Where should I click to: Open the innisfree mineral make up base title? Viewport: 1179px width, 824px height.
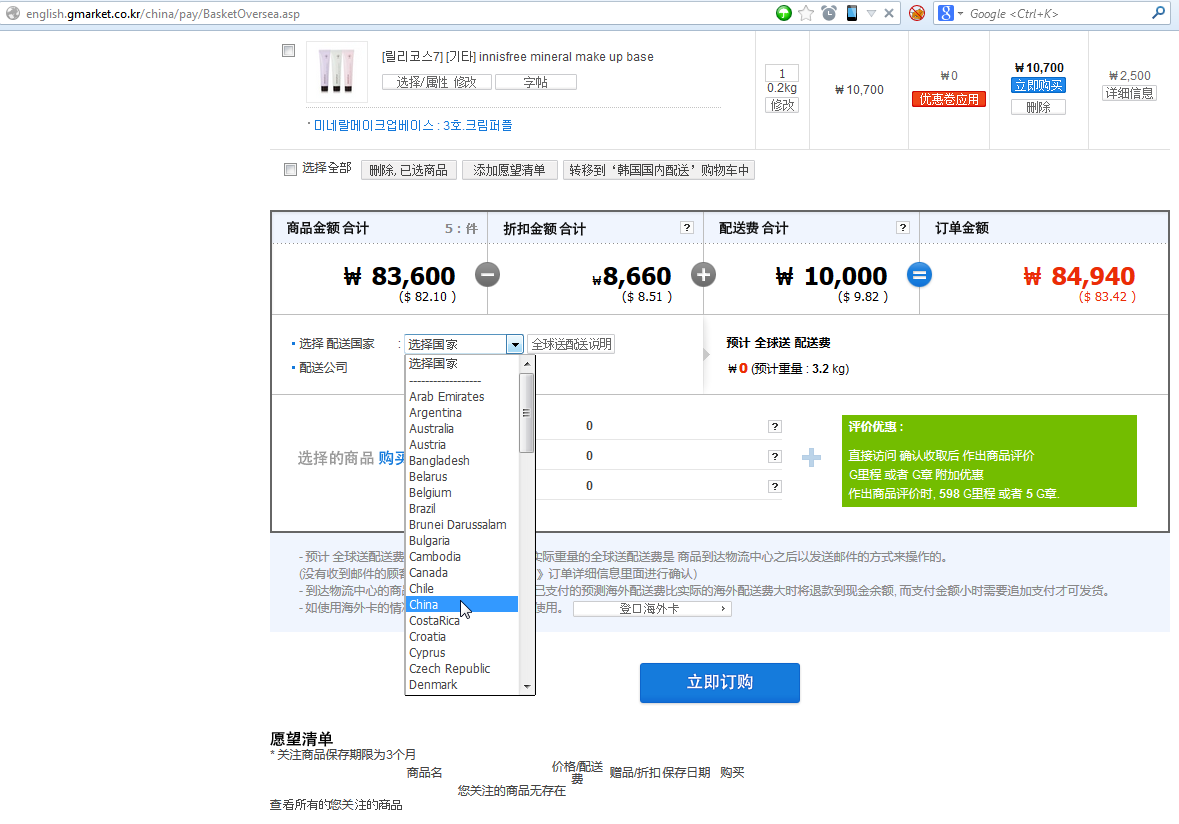(x=517, y=56)
